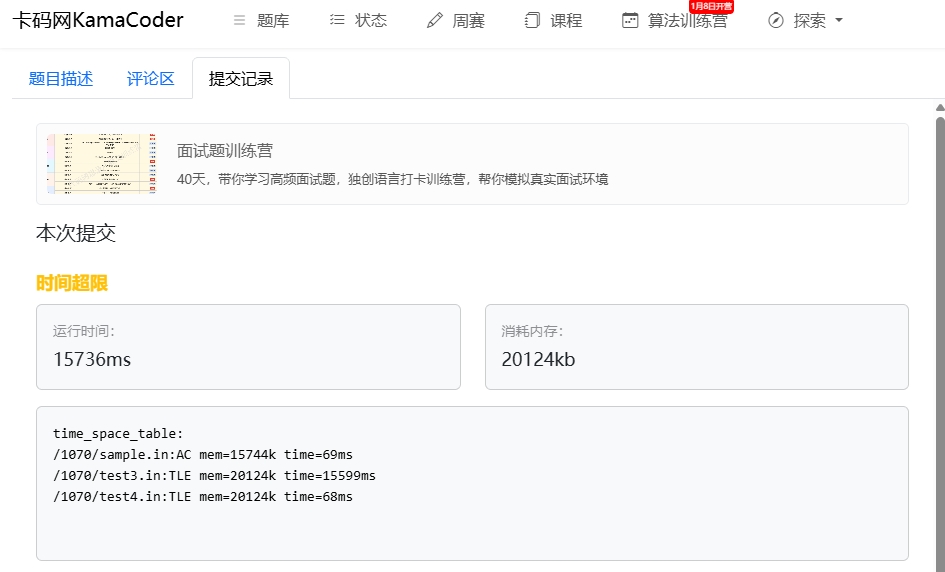Click the 课程 book icon

(532, 20)
